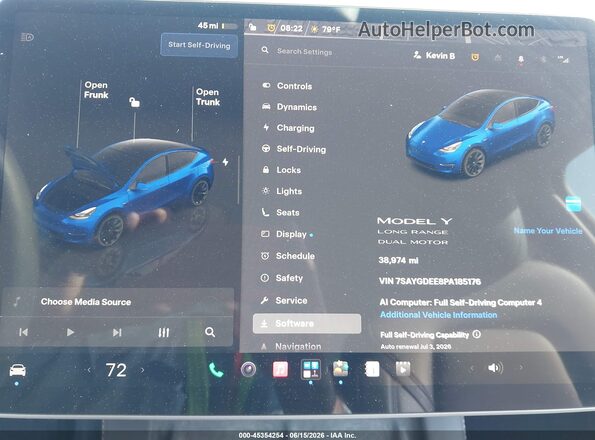Open the media equalizer icon
Viewport: 595px width, 440px height.
coord(164,333)
